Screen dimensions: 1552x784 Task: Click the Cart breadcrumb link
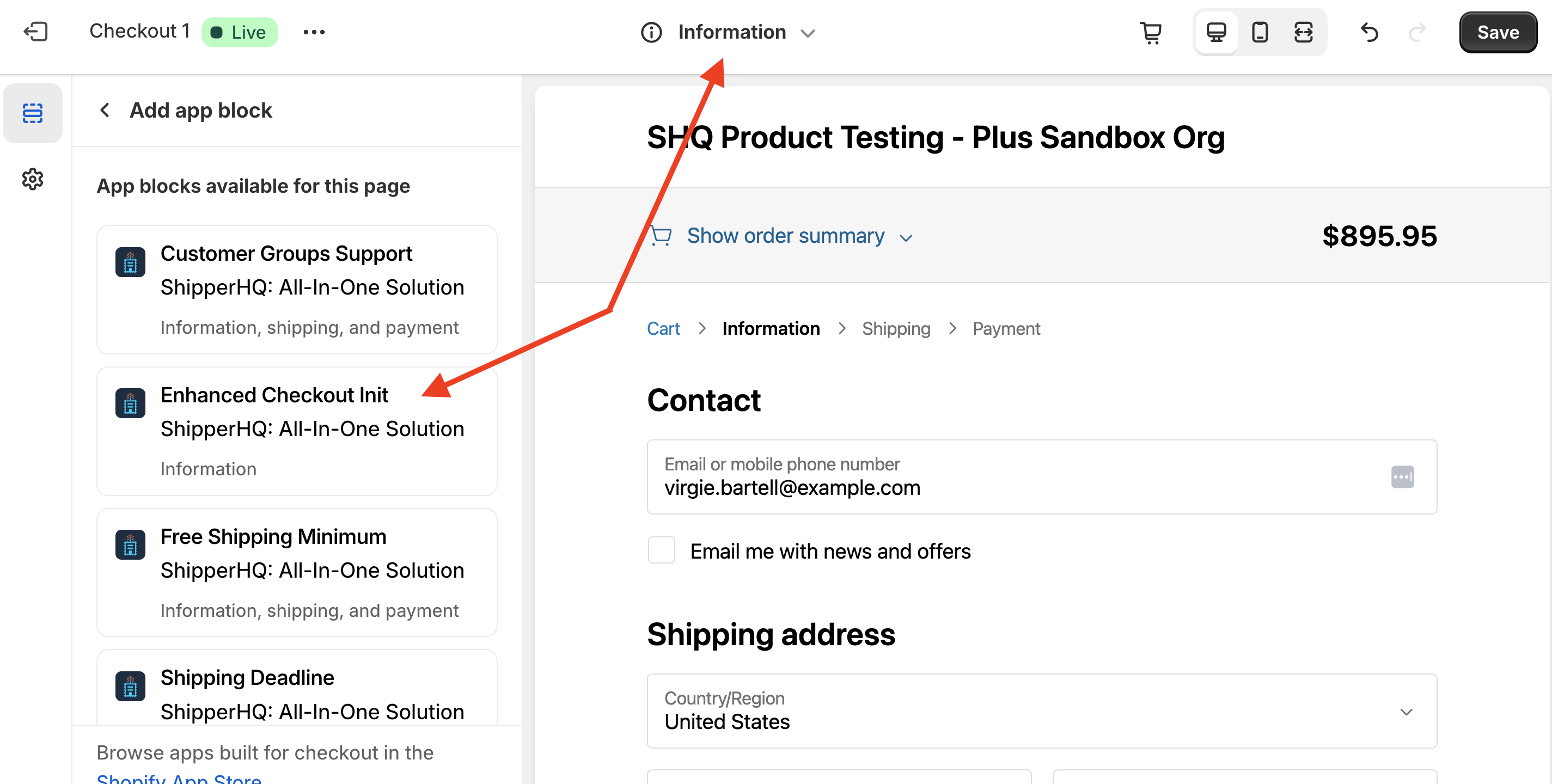pyautogui.click(x=663, y=328)
